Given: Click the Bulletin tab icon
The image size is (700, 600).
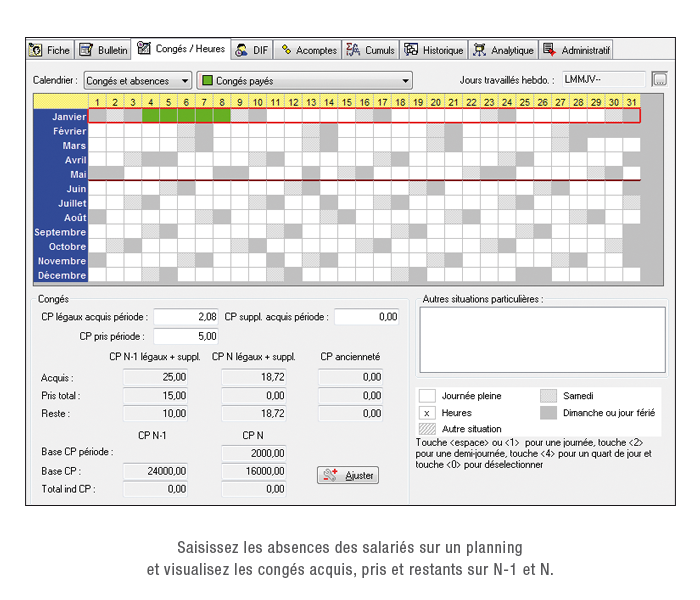Looking at the screenshot, I should pyautogui.click(x=86, y=50).
